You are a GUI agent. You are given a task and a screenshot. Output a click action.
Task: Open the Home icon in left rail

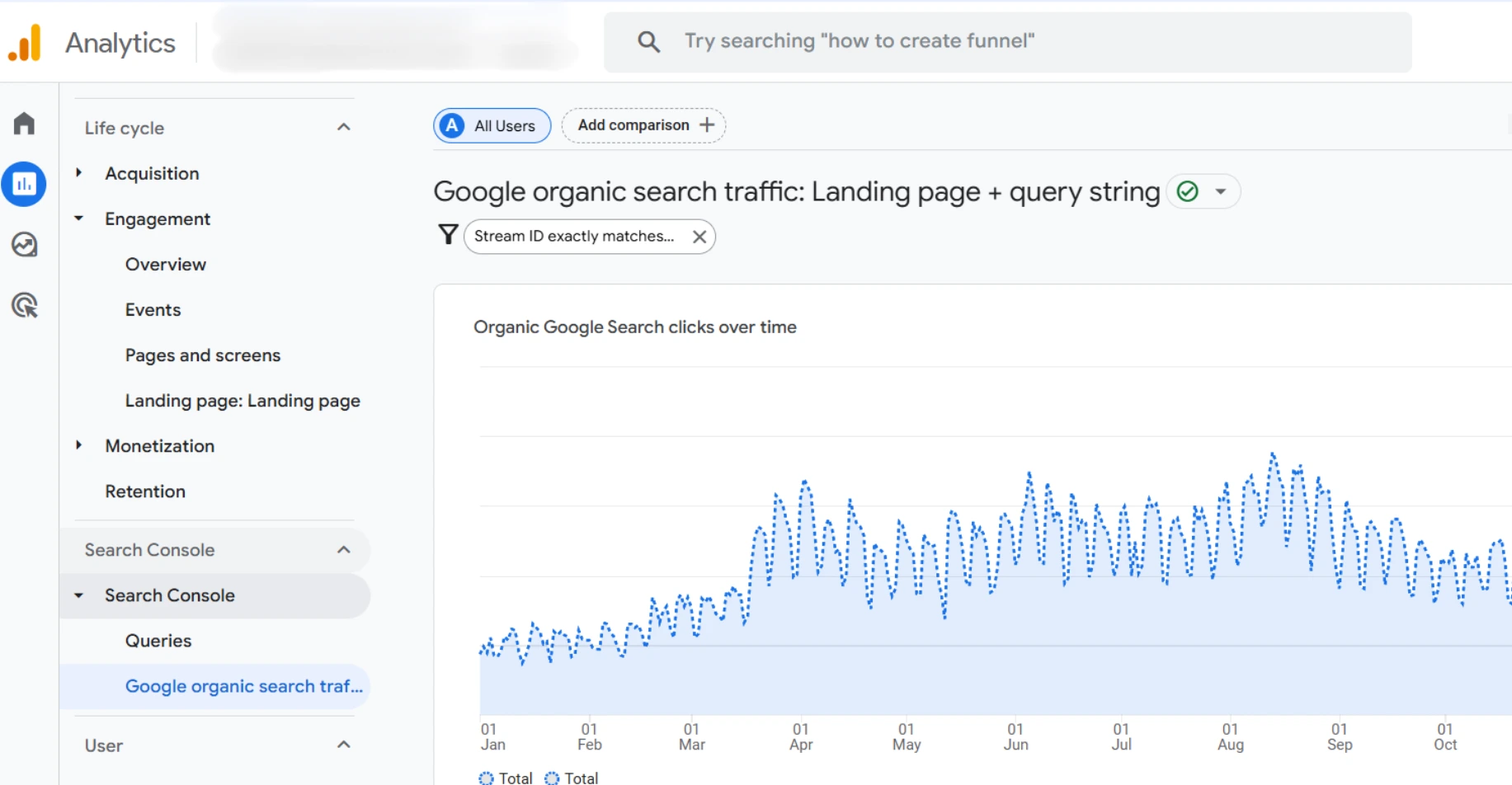pyautogui.click(x=24, y=124)
